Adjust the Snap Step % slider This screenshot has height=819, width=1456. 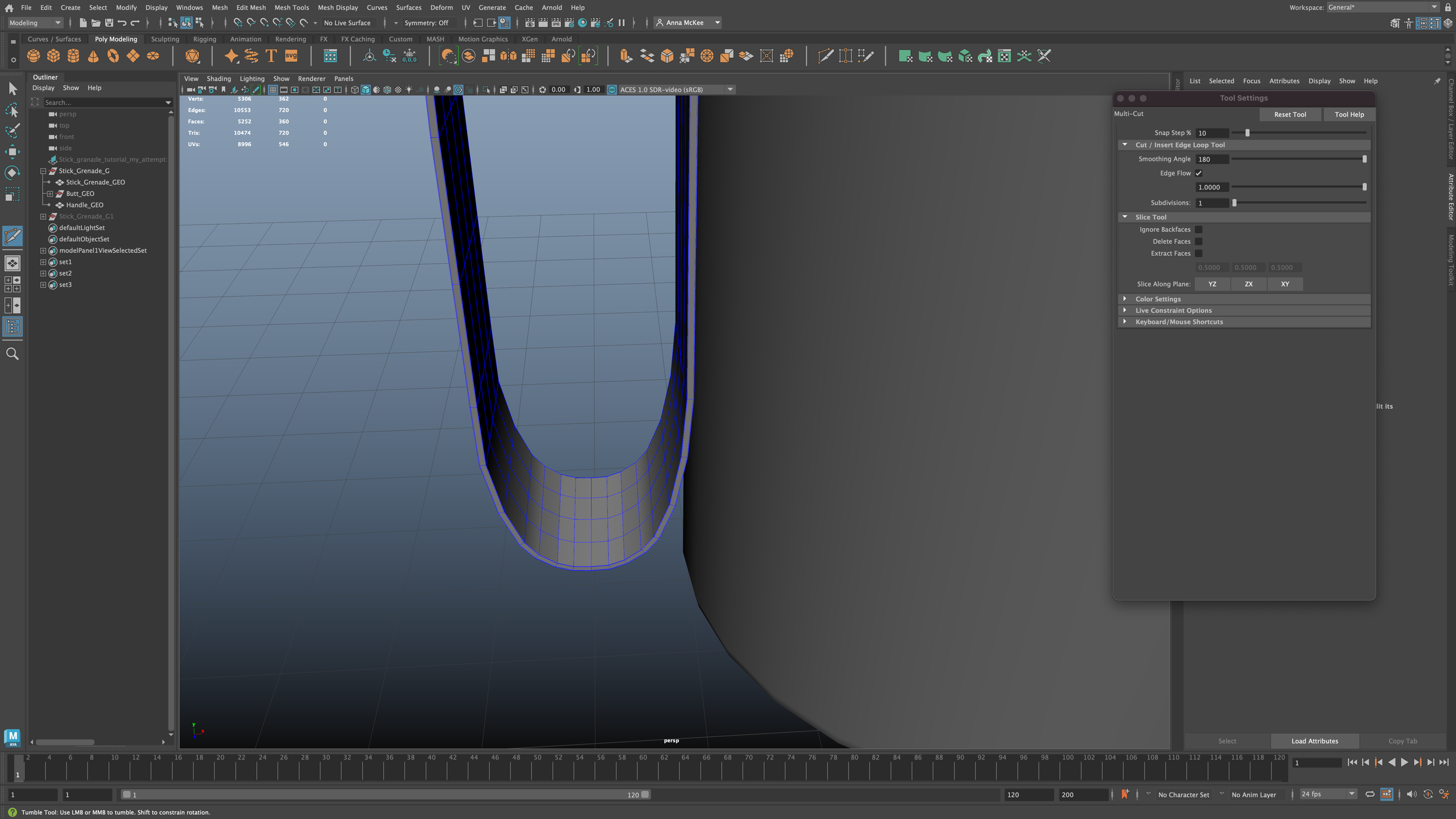point(1247,133)
